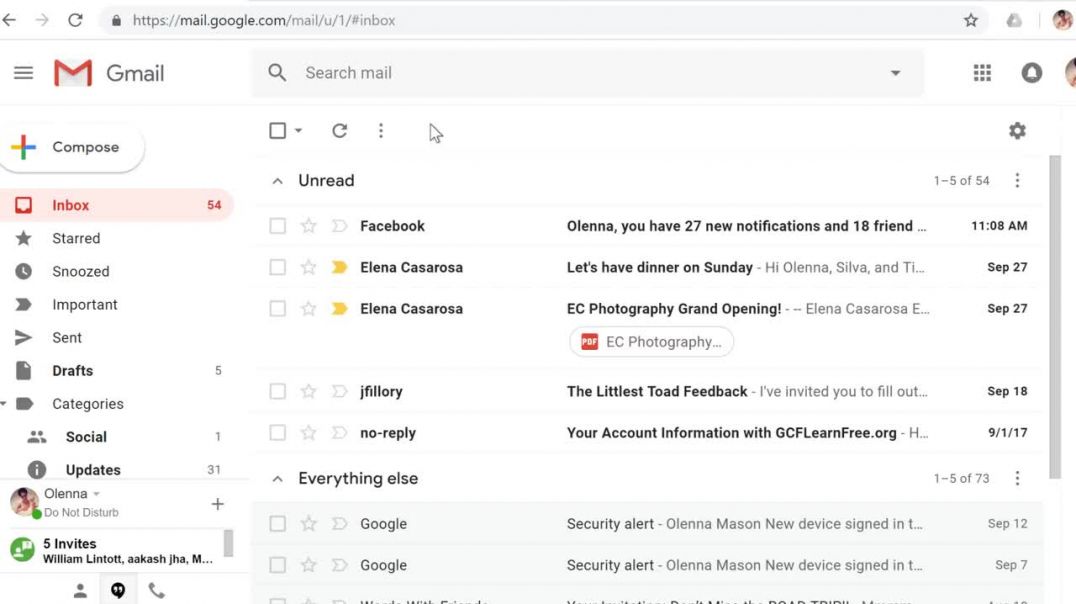
Task: Click the cloud extension icon
Action: (1014, 21)
